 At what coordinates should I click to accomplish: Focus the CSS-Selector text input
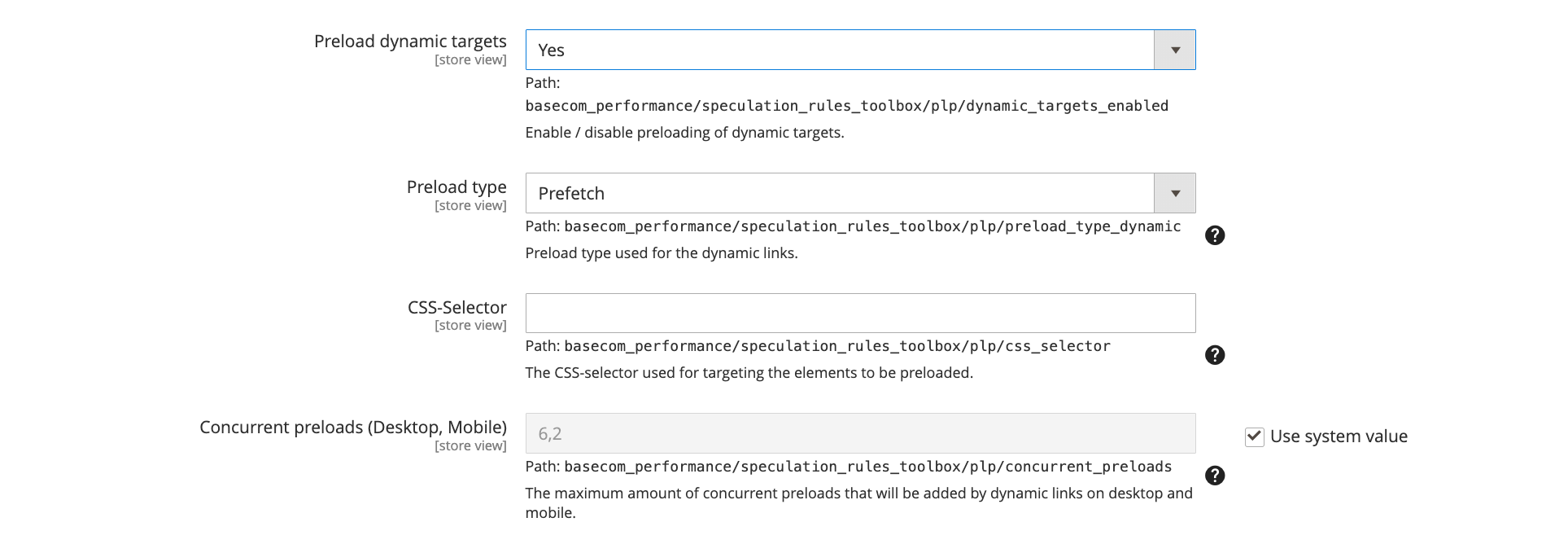(x=860, y=313)
